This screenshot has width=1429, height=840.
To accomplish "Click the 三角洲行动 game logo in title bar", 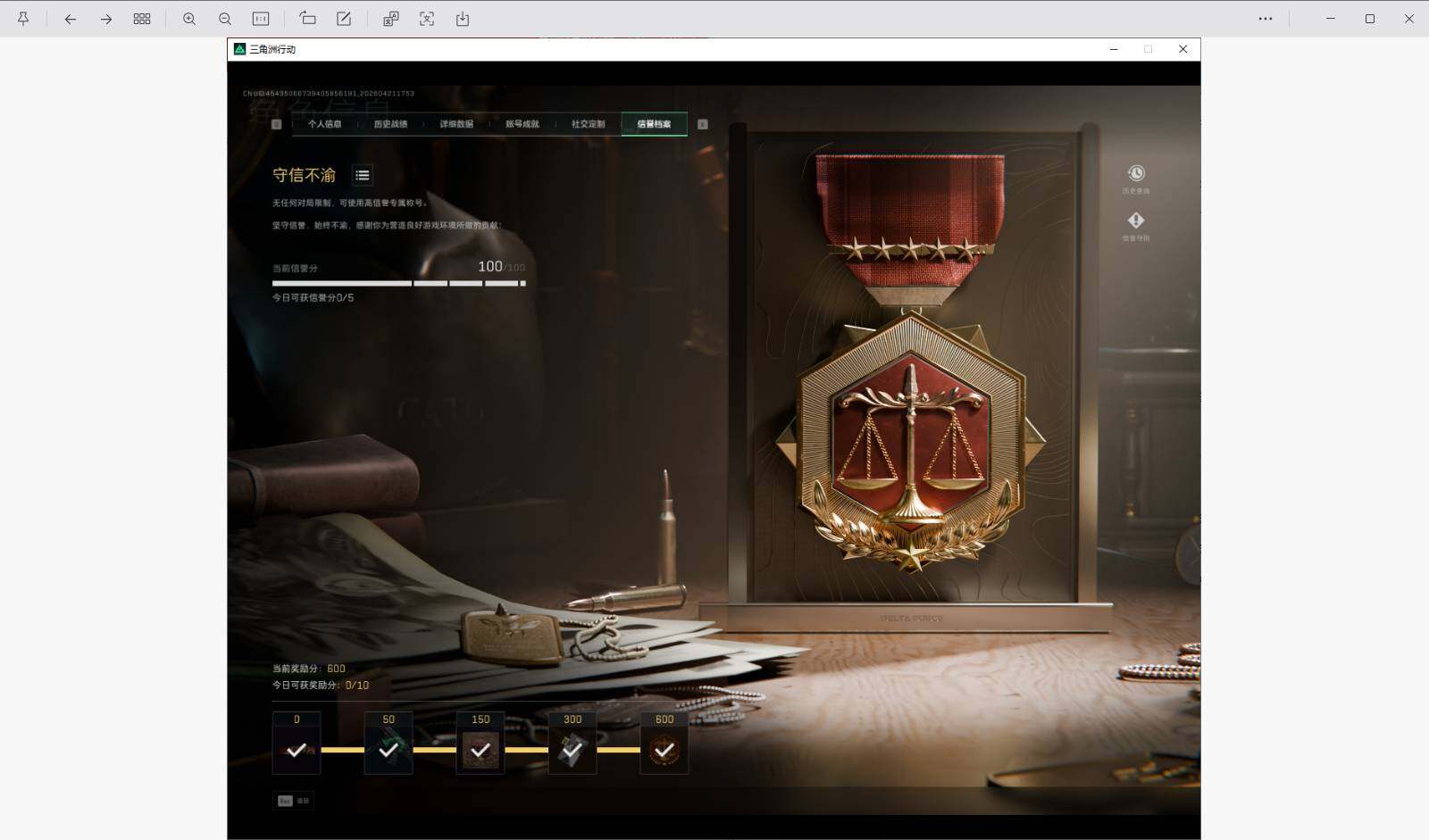I will (239, 49).
